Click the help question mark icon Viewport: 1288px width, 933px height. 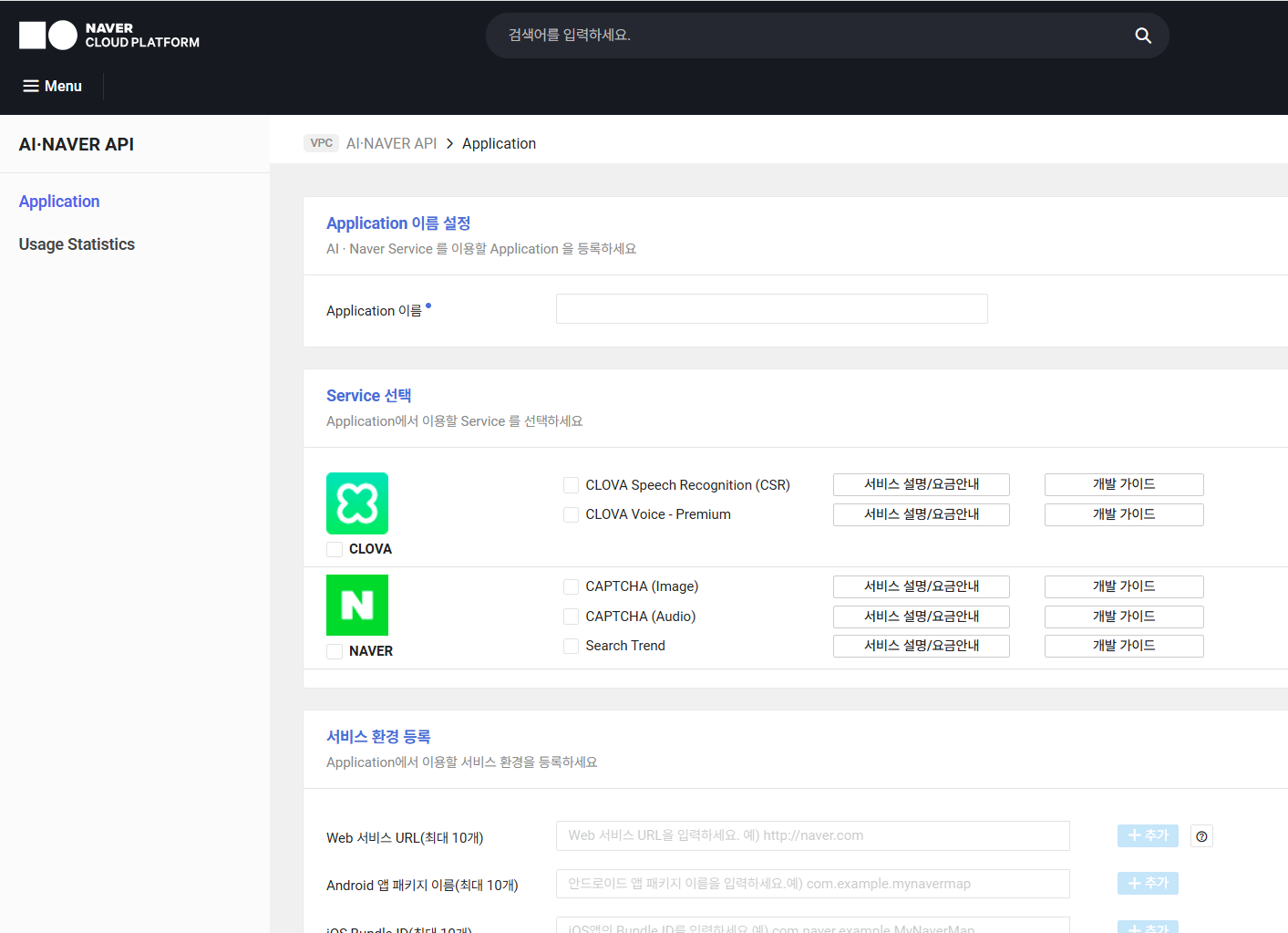click(1201, 836)
